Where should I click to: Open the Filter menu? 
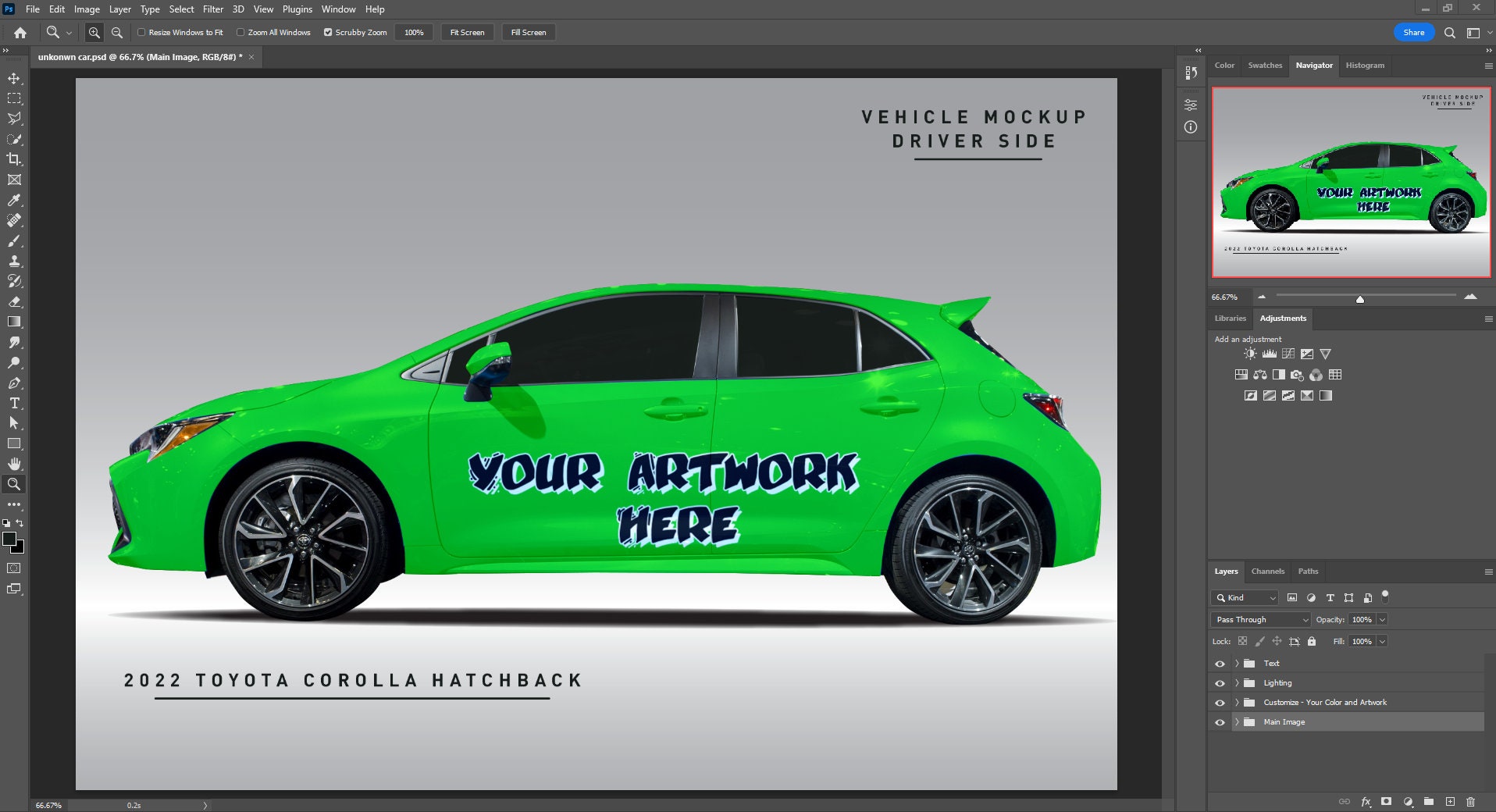[x=213, y=9]
